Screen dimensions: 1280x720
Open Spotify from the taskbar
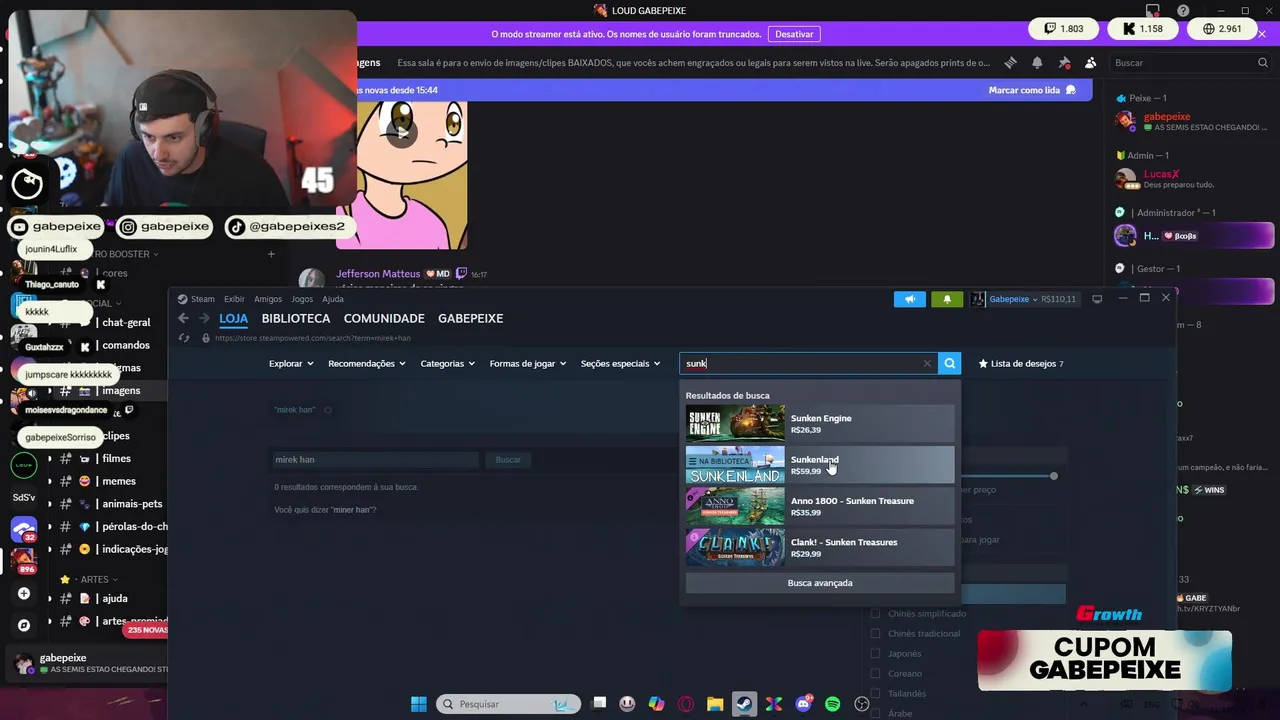pyautogui.click(x=833, y=704)
